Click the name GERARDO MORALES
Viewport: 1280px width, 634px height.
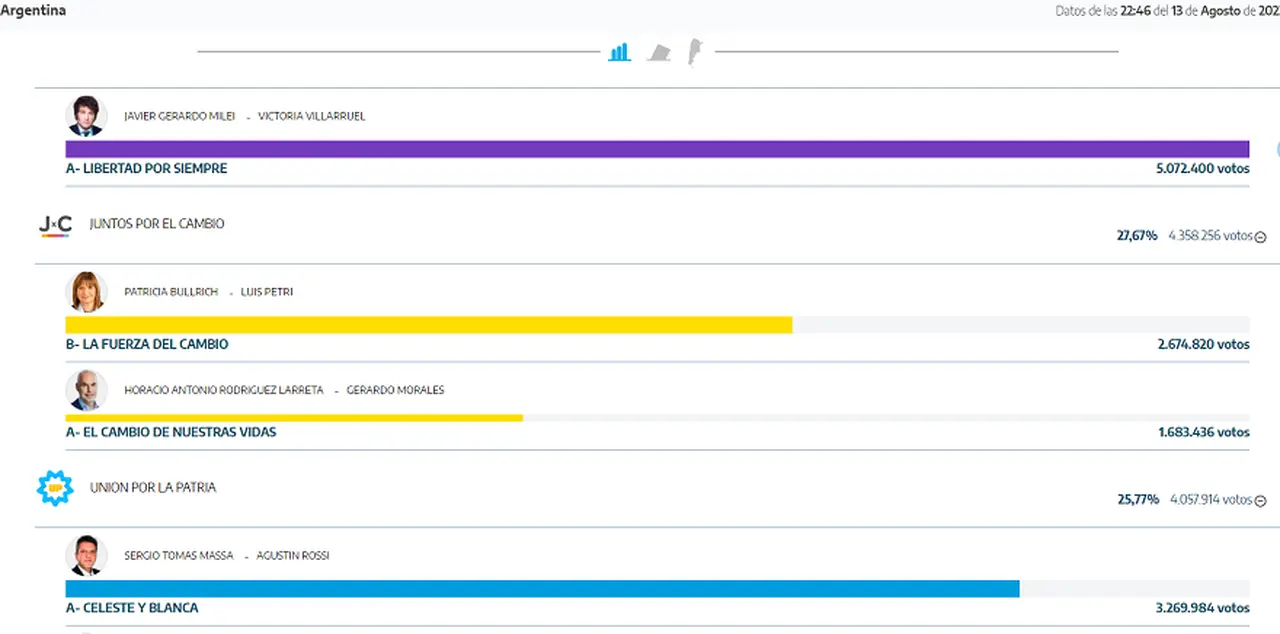click(x=395, y=390)
